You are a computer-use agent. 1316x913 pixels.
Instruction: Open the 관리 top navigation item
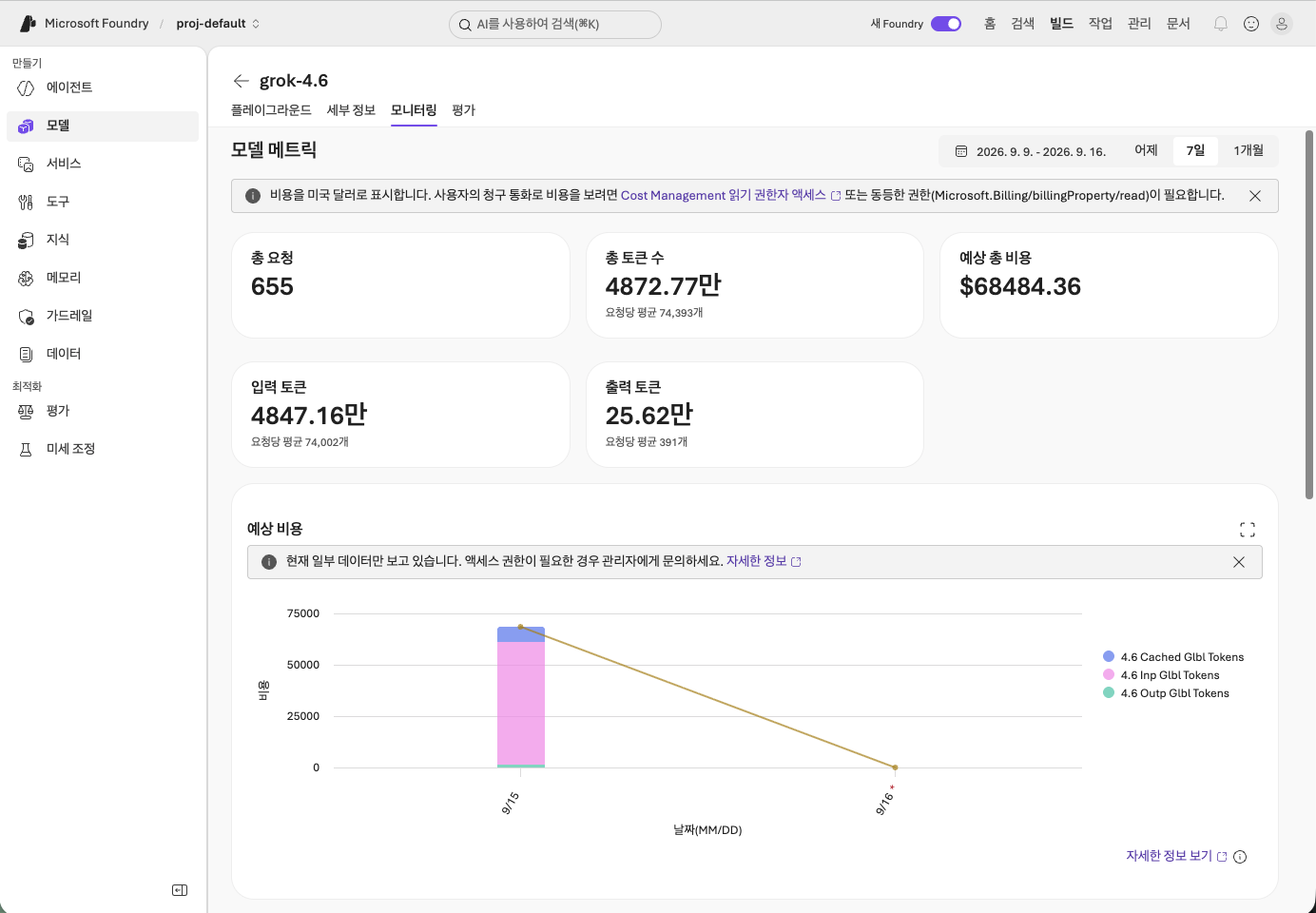(x=1139, y=24)
